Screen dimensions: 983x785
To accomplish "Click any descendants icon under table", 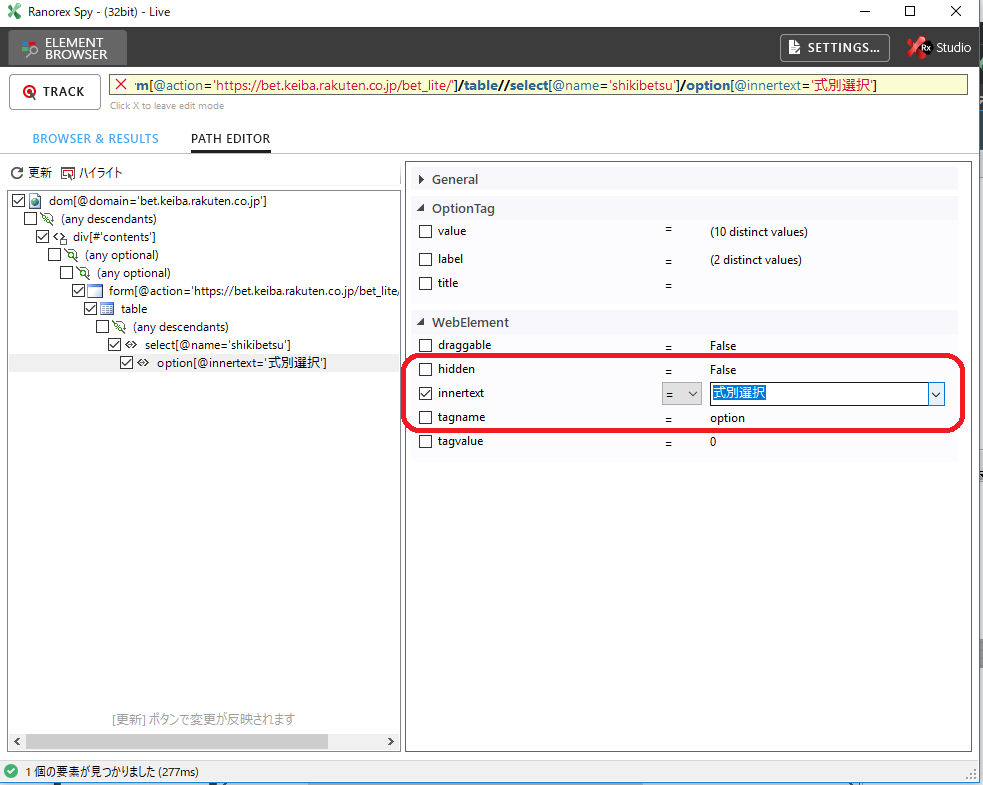I will (x=119, y=327).
